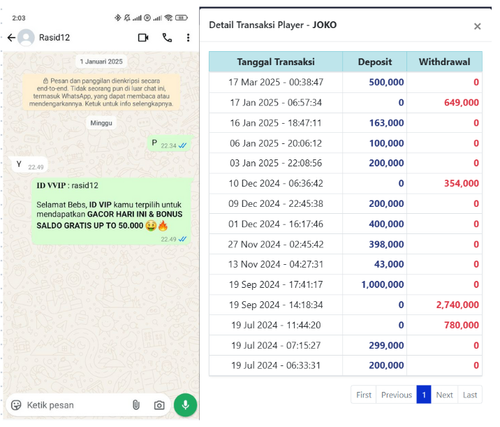Image resolution: width=500 pixels, height=427 pixels.
Task: Start a voice call with Rasid12
Action: click(x=167, y=38)
